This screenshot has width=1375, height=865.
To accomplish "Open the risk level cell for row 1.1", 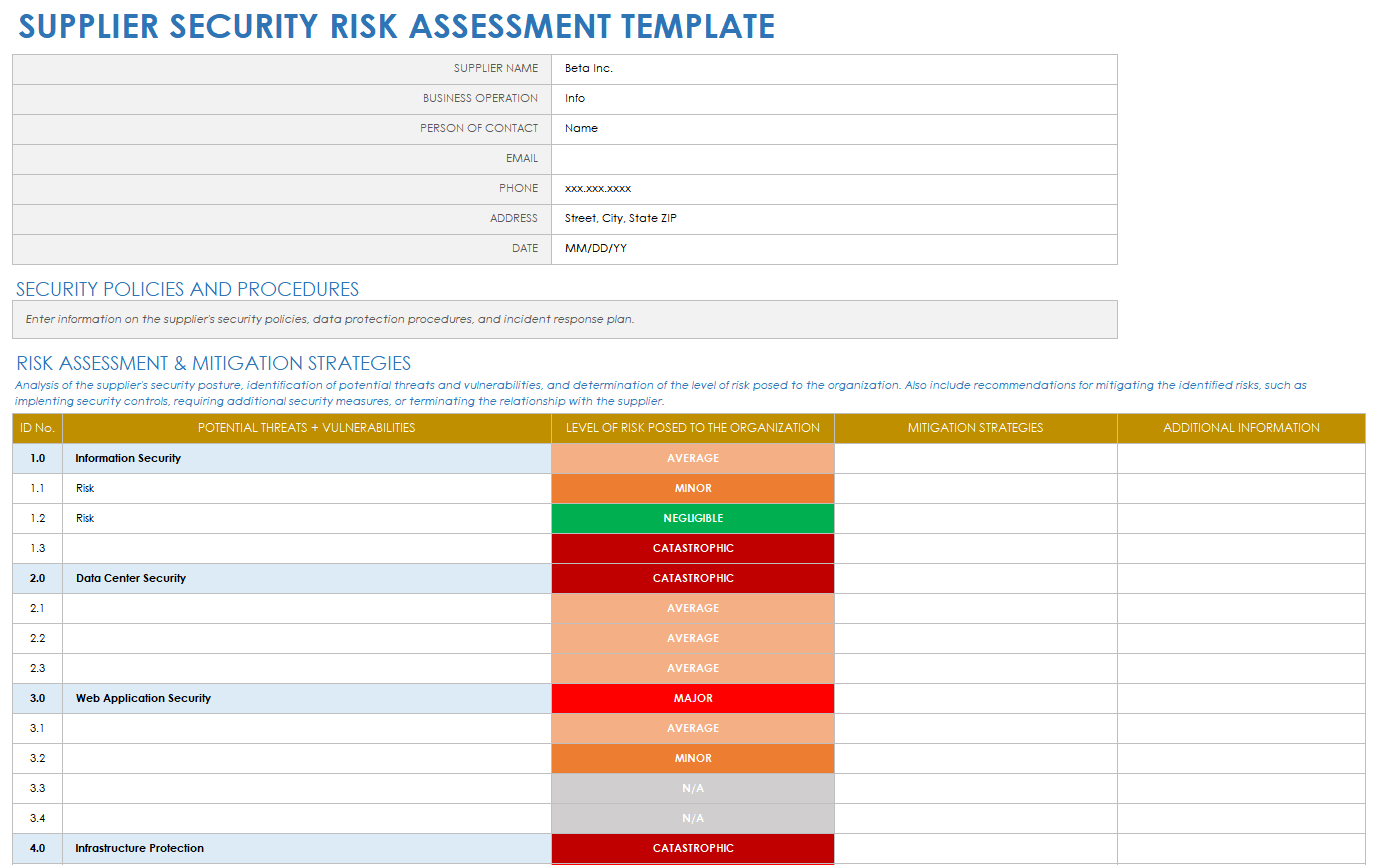I will 692,489.
